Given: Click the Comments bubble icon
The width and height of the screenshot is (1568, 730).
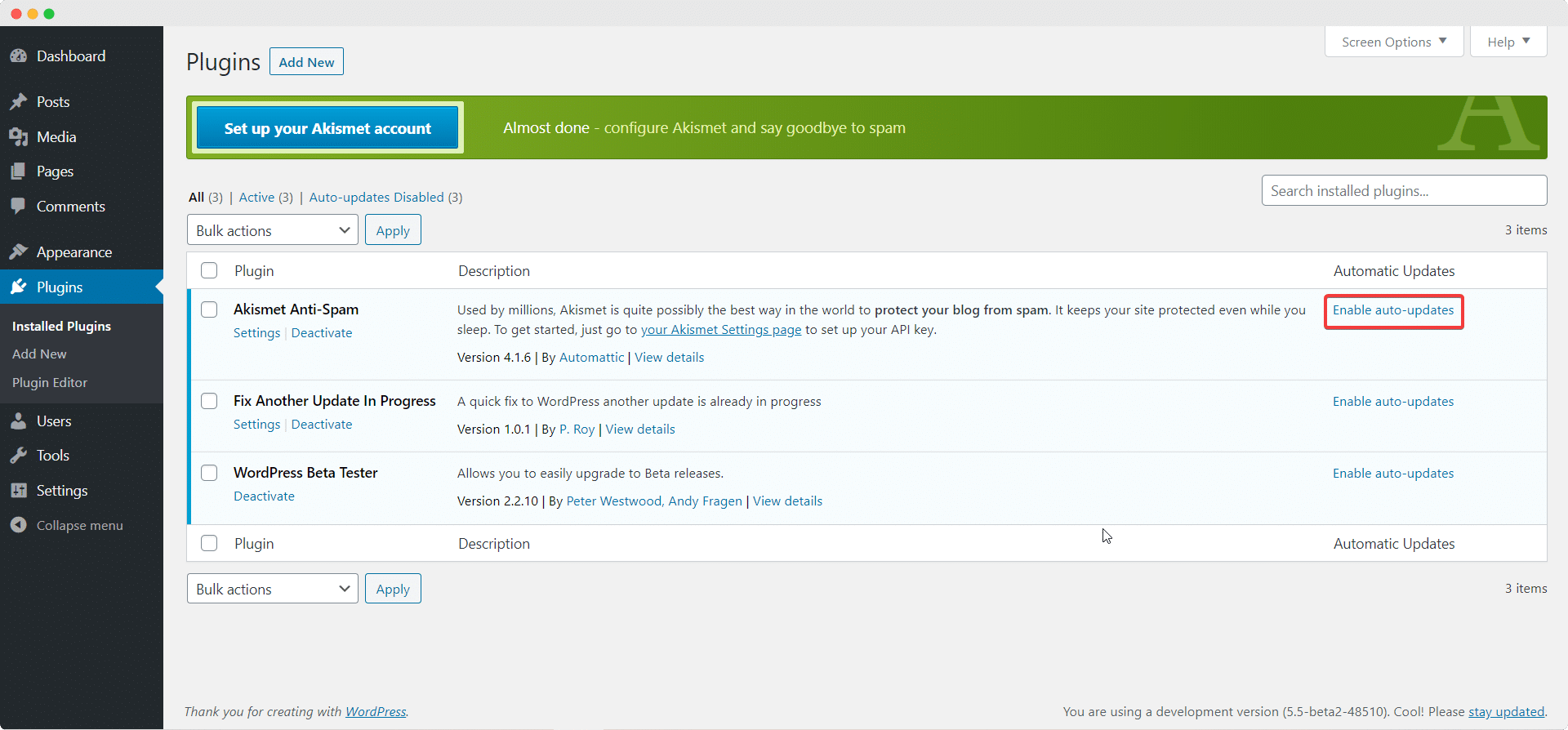Looking at the screenshot, I should click(x=18, y=207).
